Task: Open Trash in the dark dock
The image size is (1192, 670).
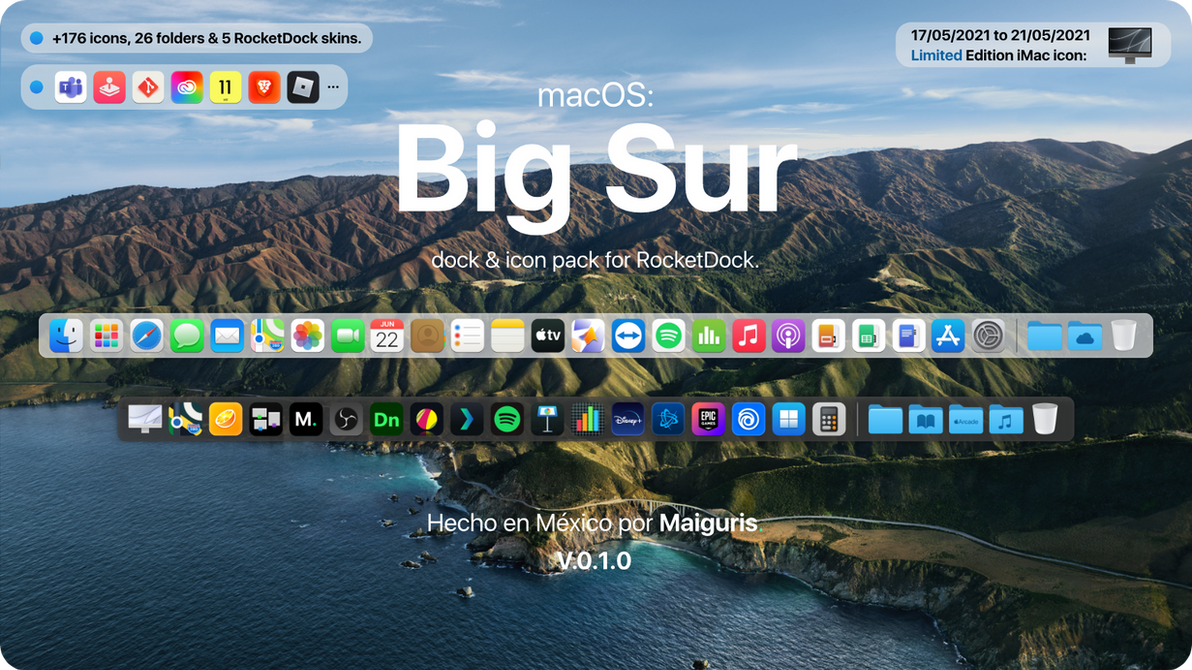Action: point(1045,419)
